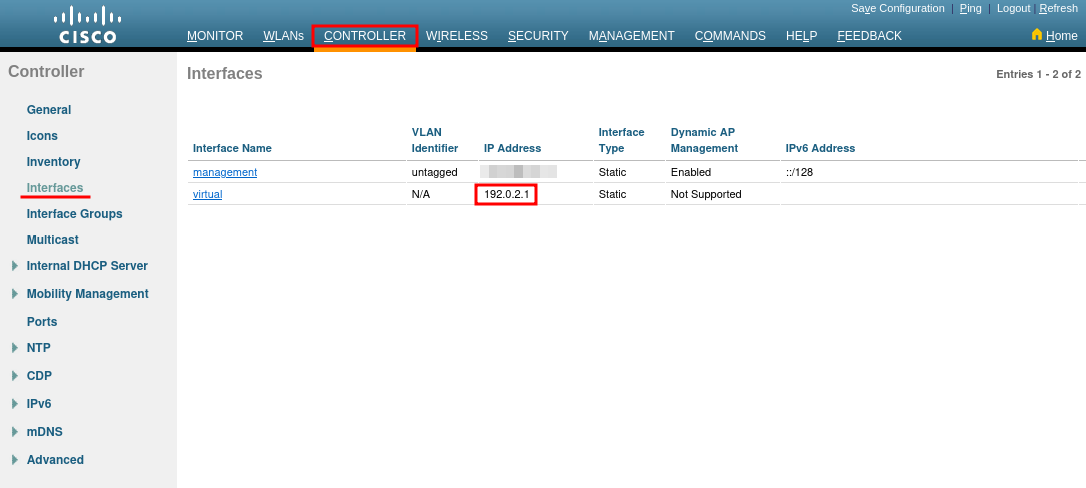The width and height of the screenshot is (1086, 488).
Task: Go to the WIRELESS menu
Action: [457, 36]
